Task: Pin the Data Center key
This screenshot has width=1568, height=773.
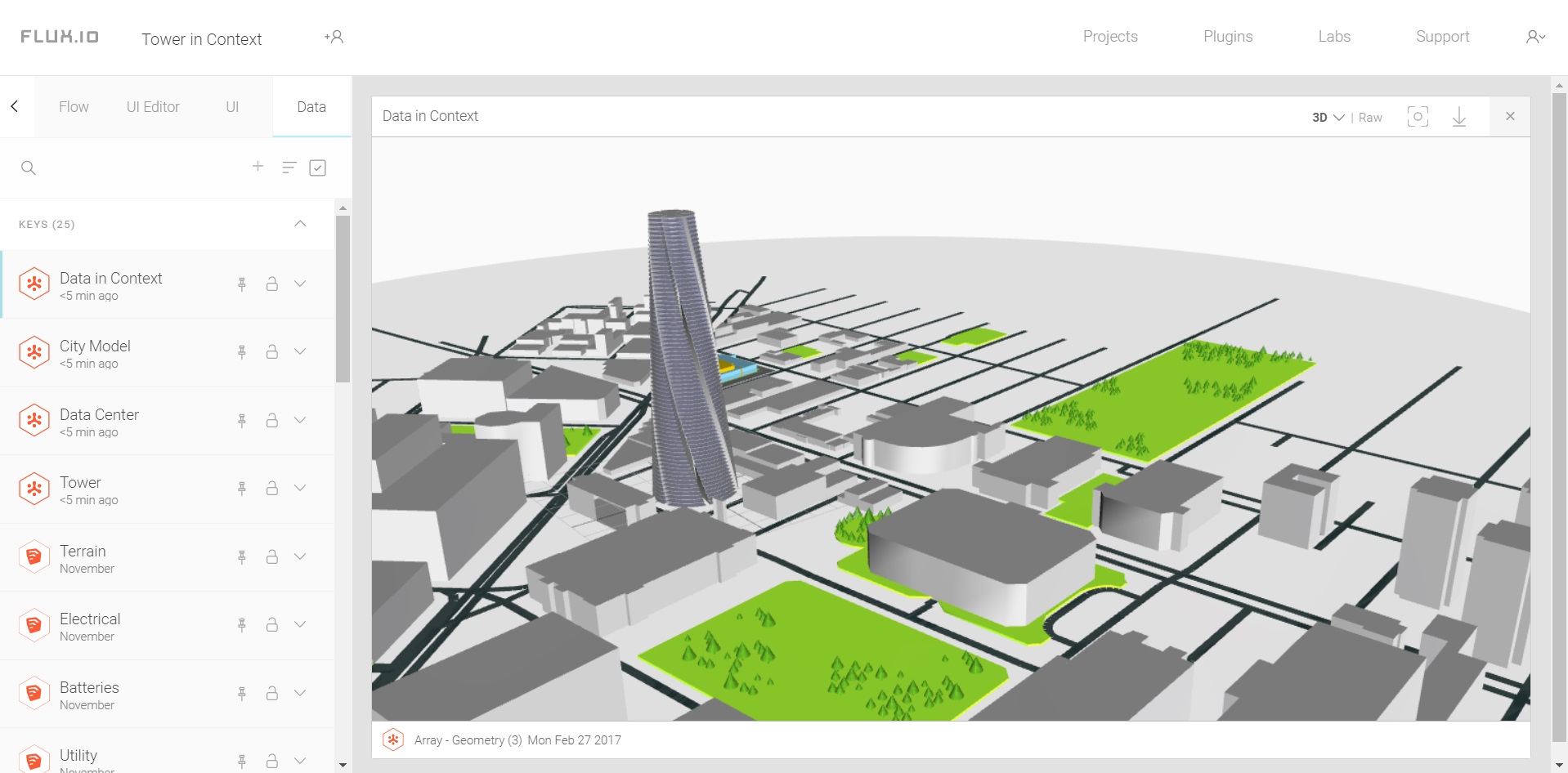Action: click(242, 421)
